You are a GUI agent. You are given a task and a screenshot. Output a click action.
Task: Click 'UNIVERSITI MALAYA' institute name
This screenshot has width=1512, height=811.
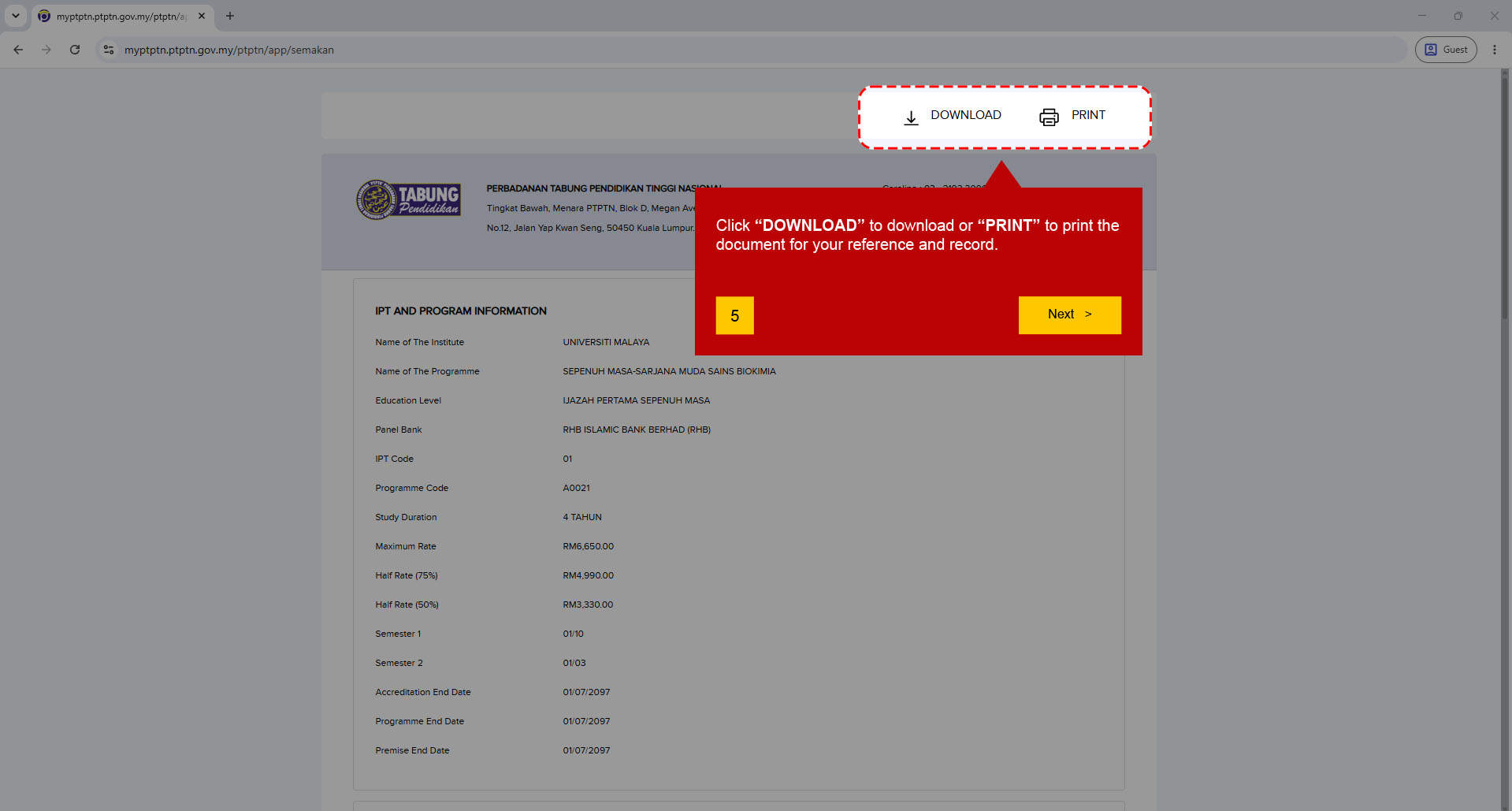click(x=606, y=342)
